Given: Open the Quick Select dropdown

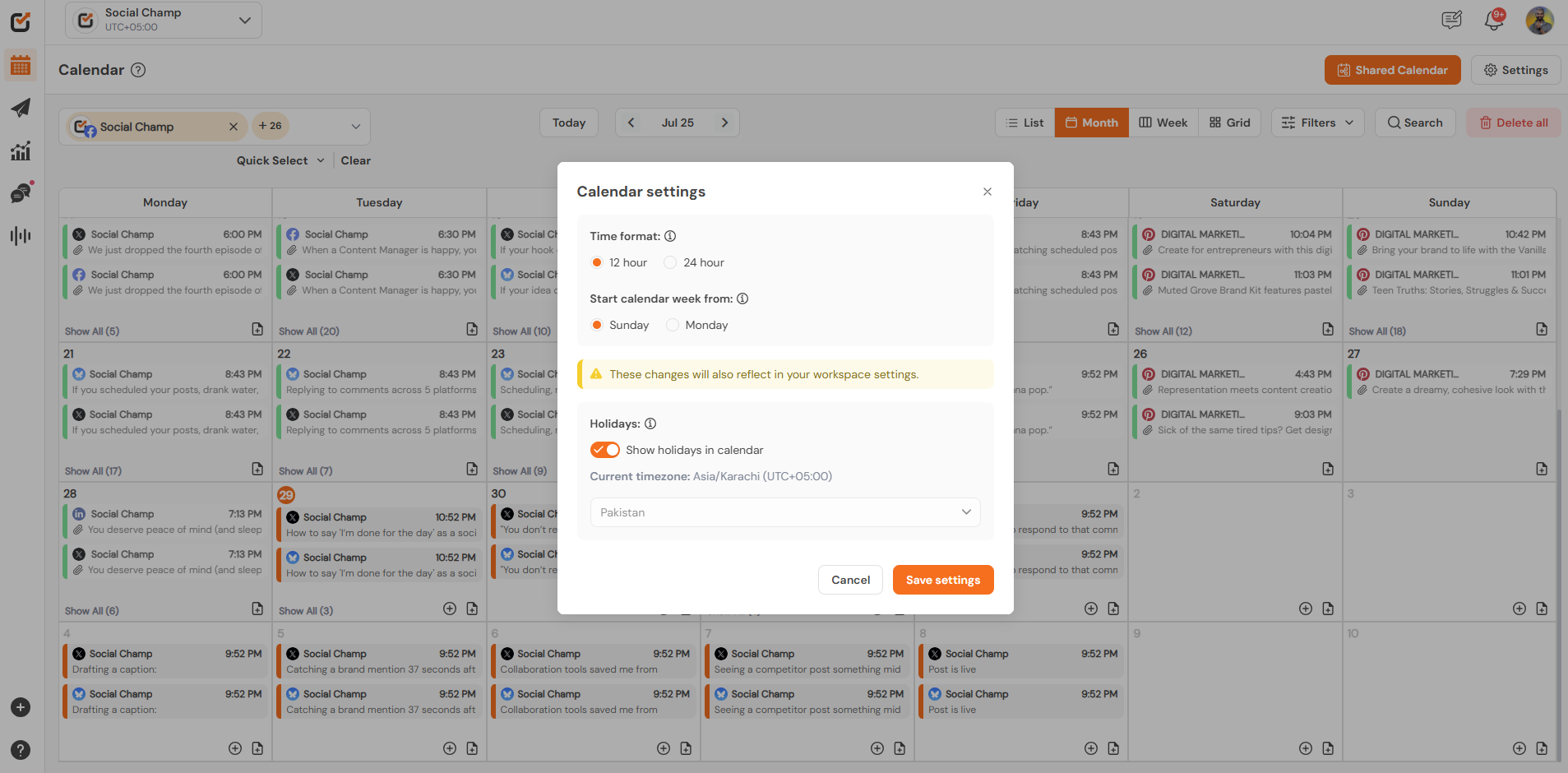Looking at the screenshot, I should click(280, 160).
